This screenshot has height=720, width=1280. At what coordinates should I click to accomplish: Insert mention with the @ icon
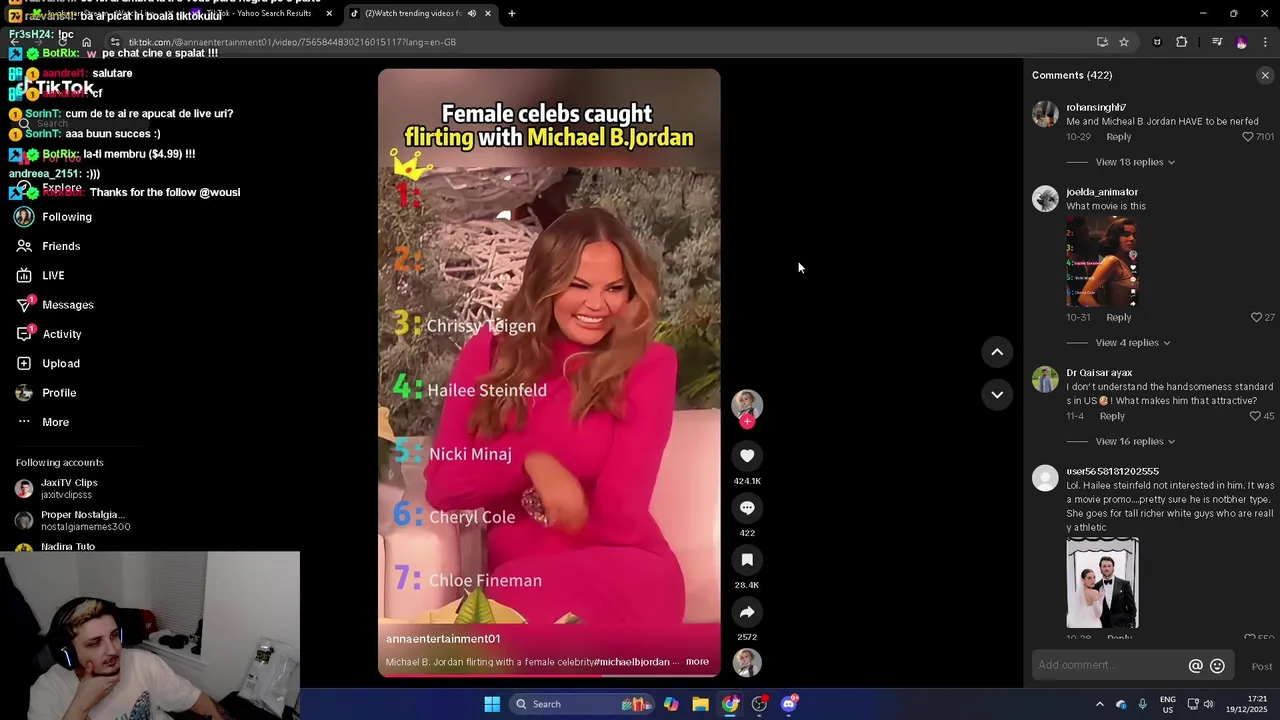pyautogui.click(x=1195, y=666)
